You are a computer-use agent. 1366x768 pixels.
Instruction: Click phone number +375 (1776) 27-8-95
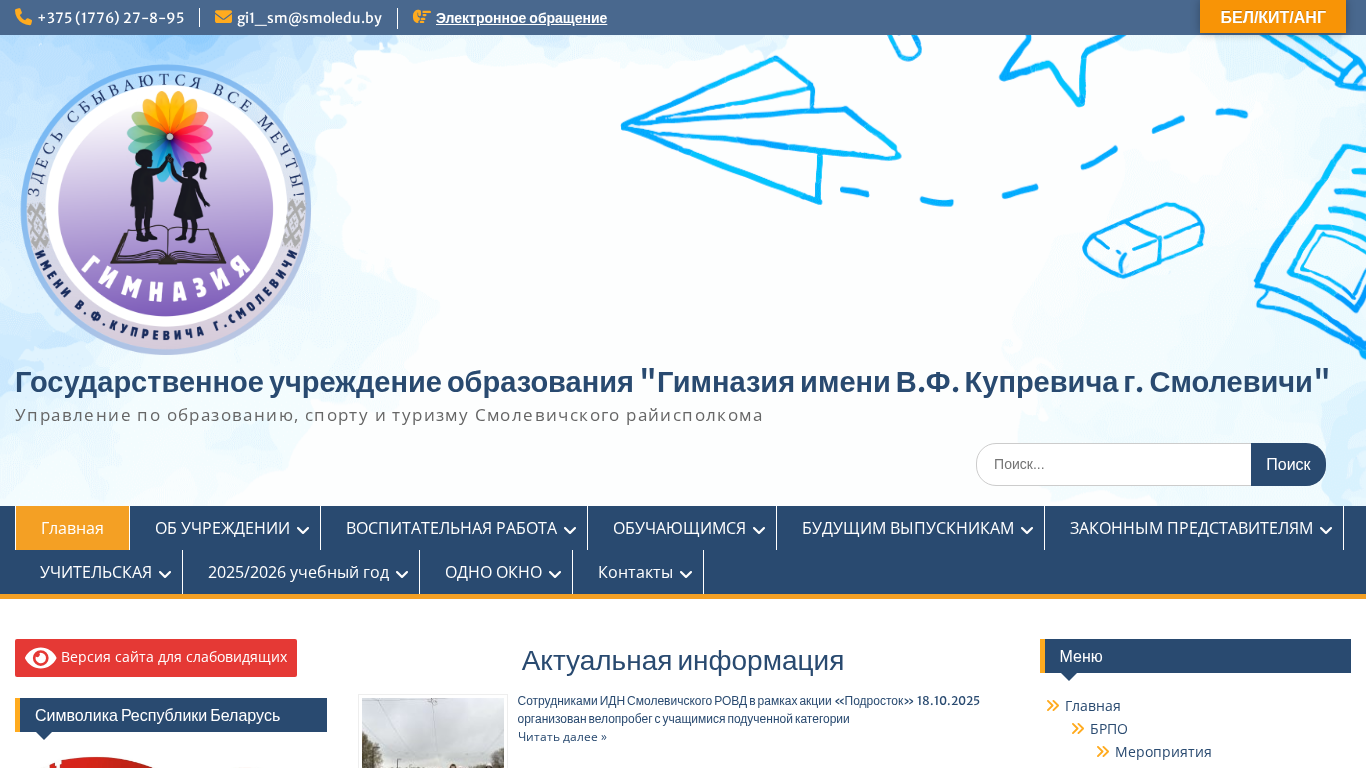(x=110, y=18)
